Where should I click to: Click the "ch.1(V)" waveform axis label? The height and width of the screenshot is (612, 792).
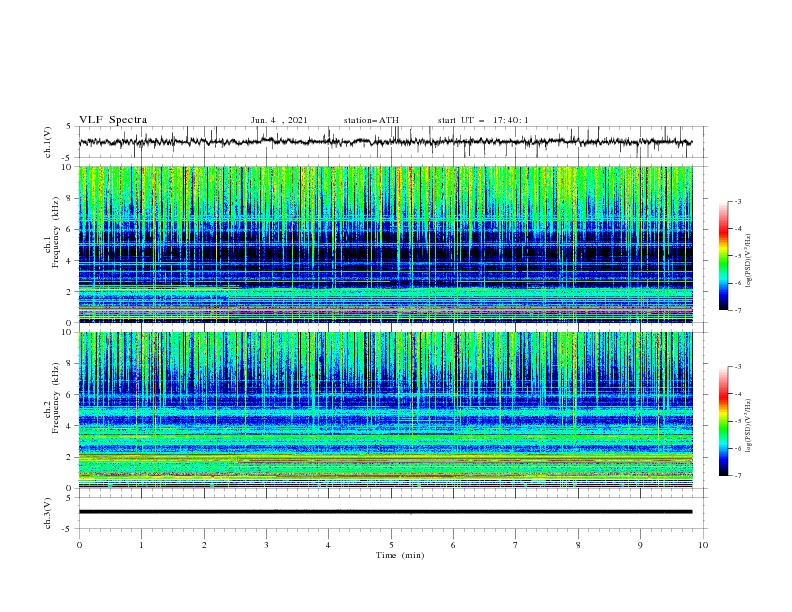(48, 142)
